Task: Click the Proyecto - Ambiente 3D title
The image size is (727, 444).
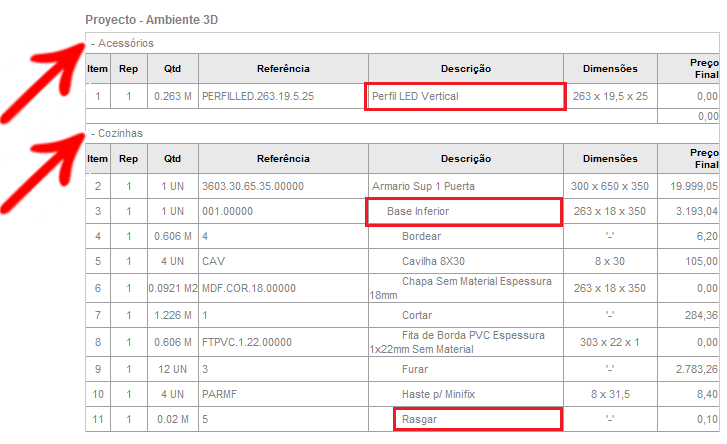Action: [151, 20]
